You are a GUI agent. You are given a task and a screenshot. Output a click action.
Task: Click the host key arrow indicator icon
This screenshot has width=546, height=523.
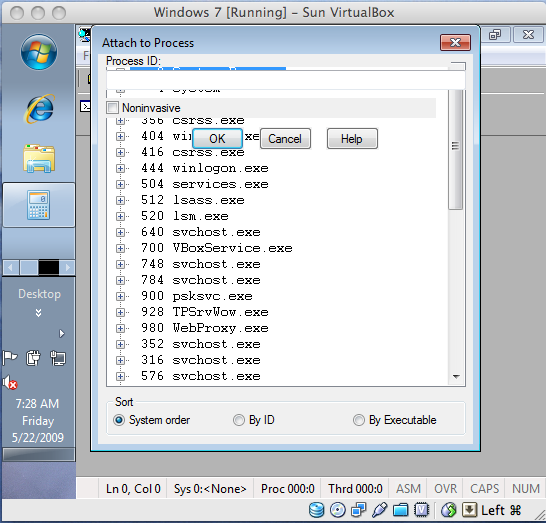tap(469, 510)
